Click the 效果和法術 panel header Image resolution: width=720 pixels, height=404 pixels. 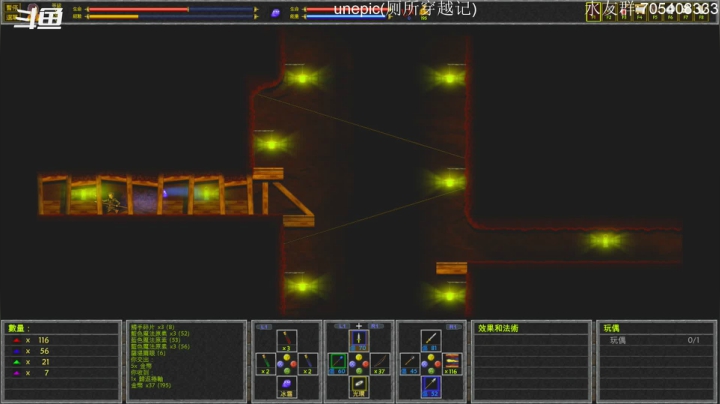(x=498, y=328)
